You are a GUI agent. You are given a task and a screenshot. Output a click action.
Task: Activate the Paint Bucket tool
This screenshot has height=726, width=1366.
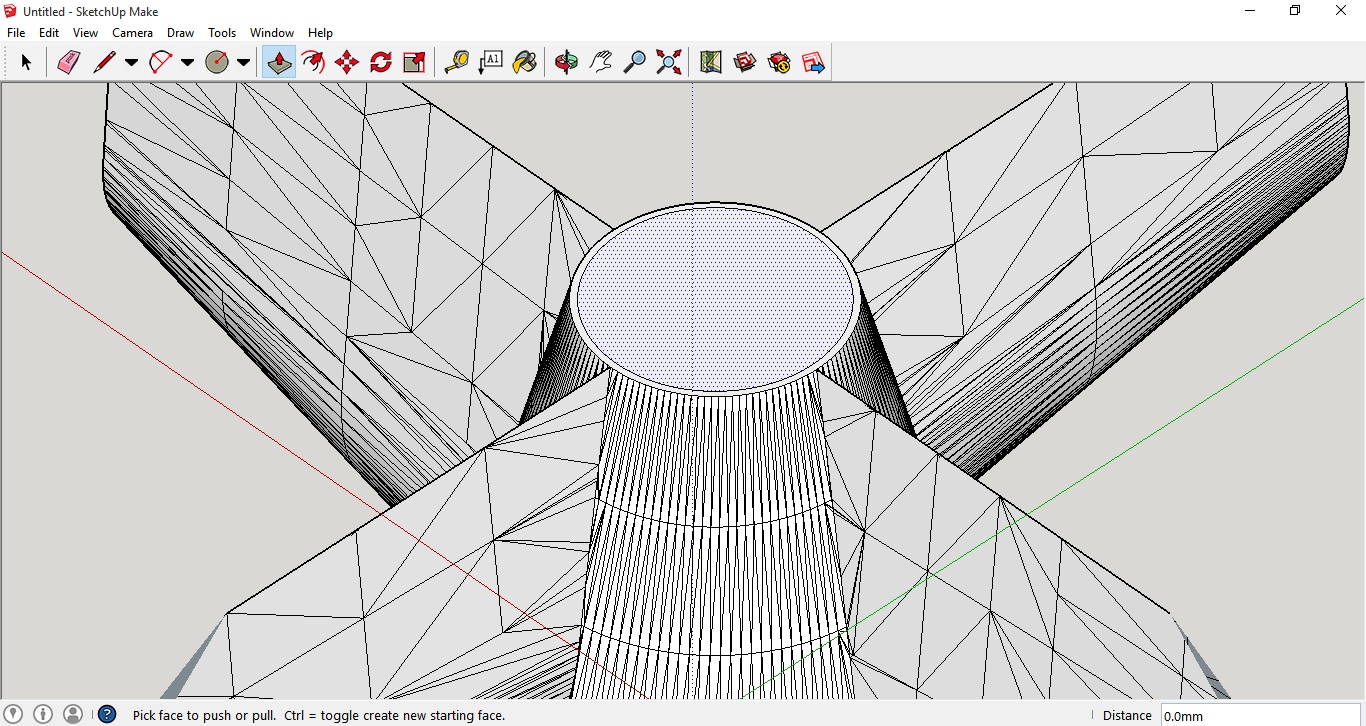524,62
